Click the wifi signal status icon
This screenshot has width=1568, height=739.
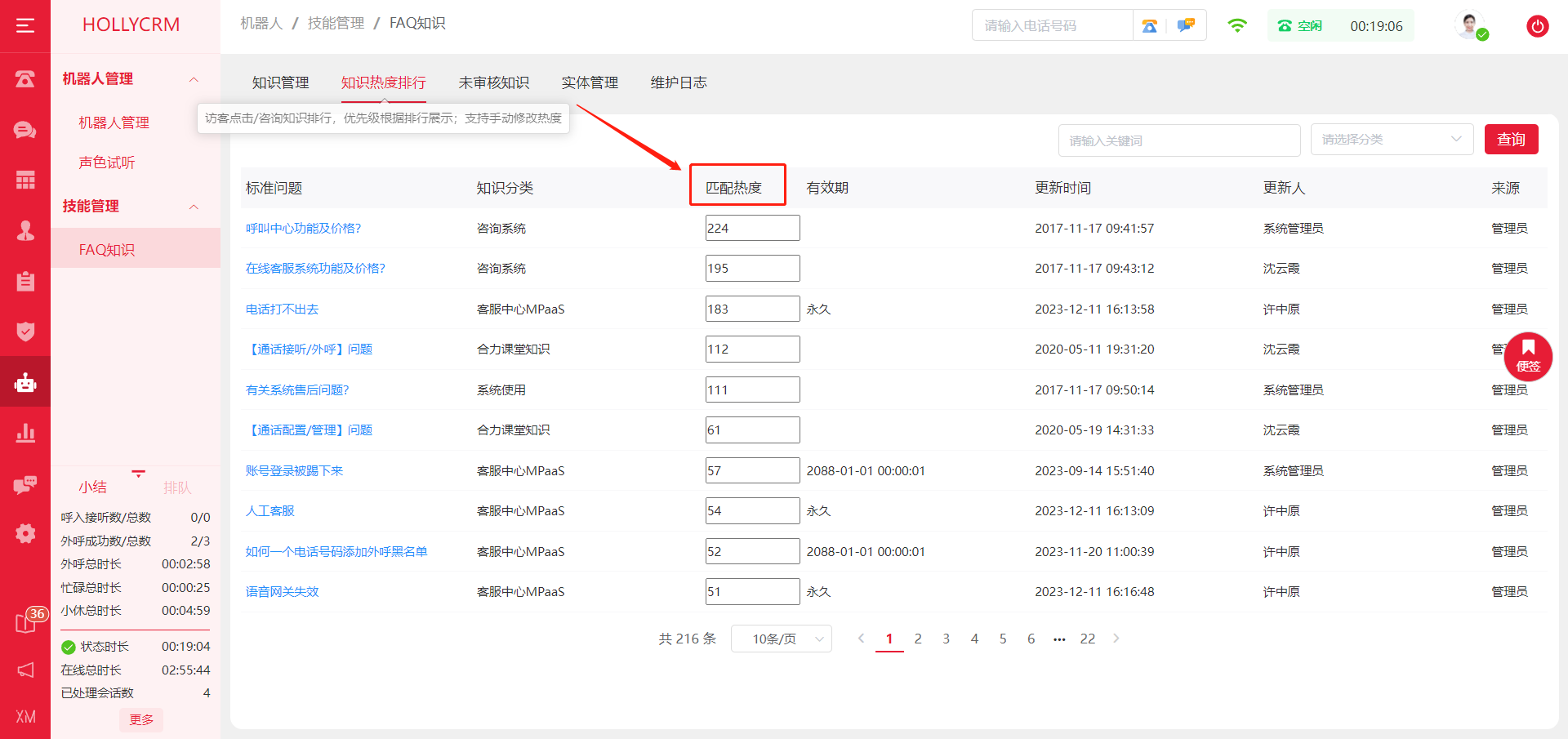(1237, 25)
